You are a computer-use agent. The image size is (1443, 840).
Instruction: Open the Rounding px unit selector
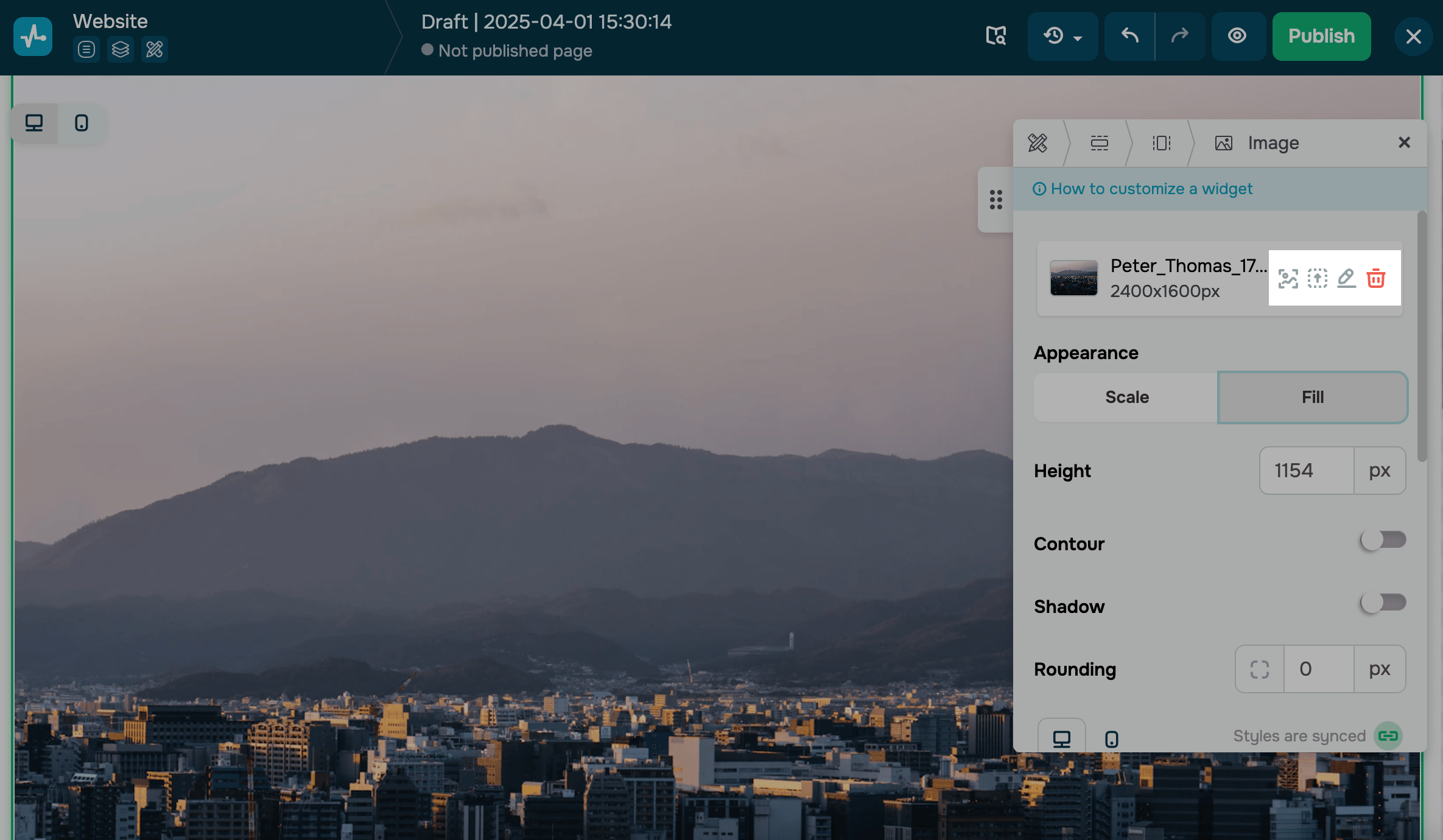click(1380, 669)
